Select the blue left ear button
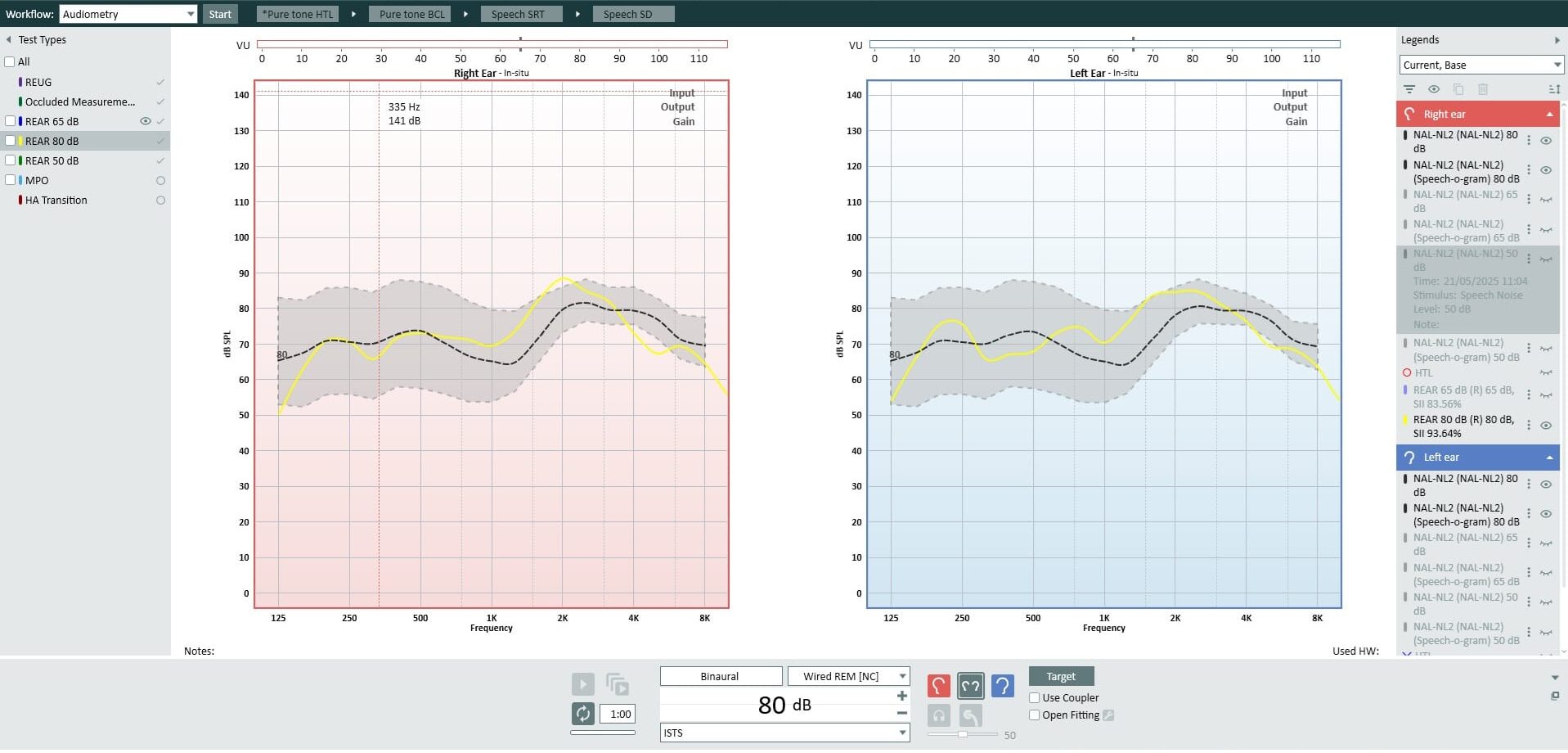Screen dimensions: 1568x753 1002,686
